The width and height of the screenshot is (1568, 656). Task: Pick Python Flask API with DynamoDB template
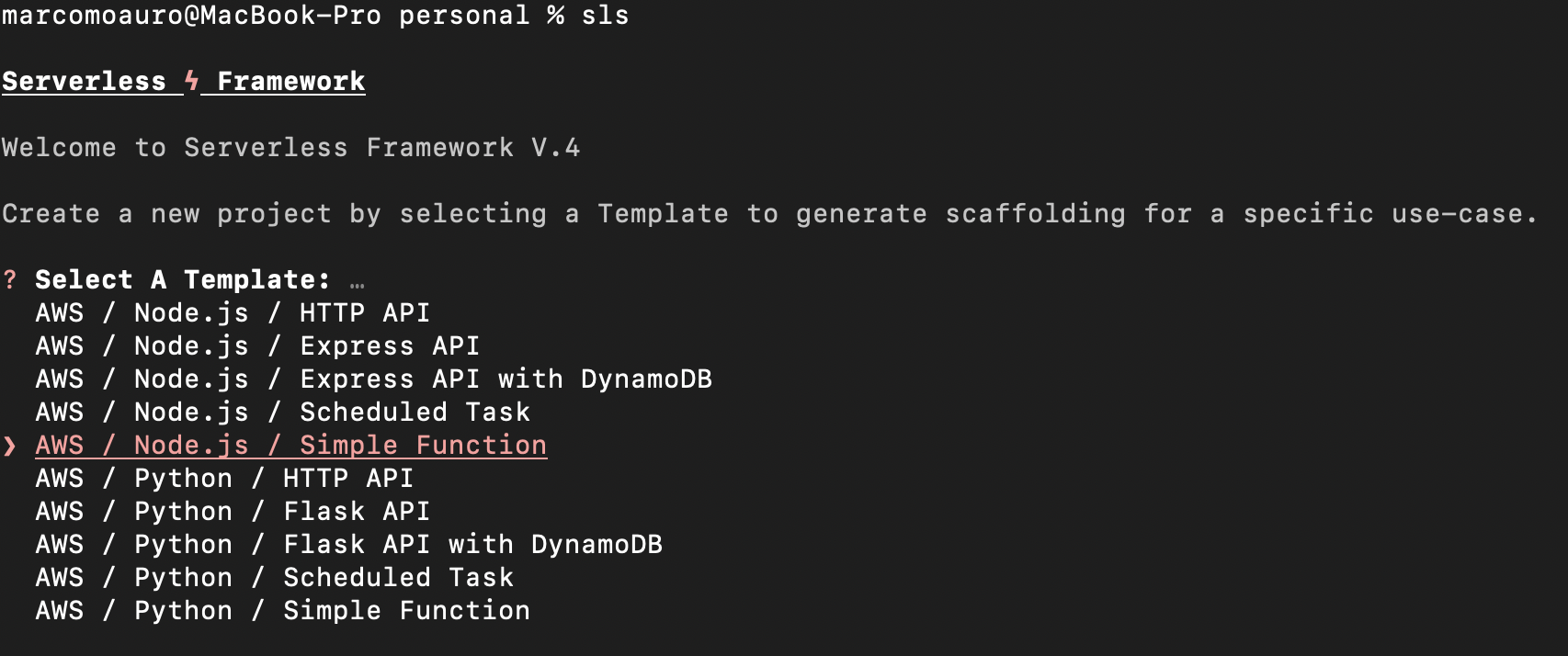[348, 545]
